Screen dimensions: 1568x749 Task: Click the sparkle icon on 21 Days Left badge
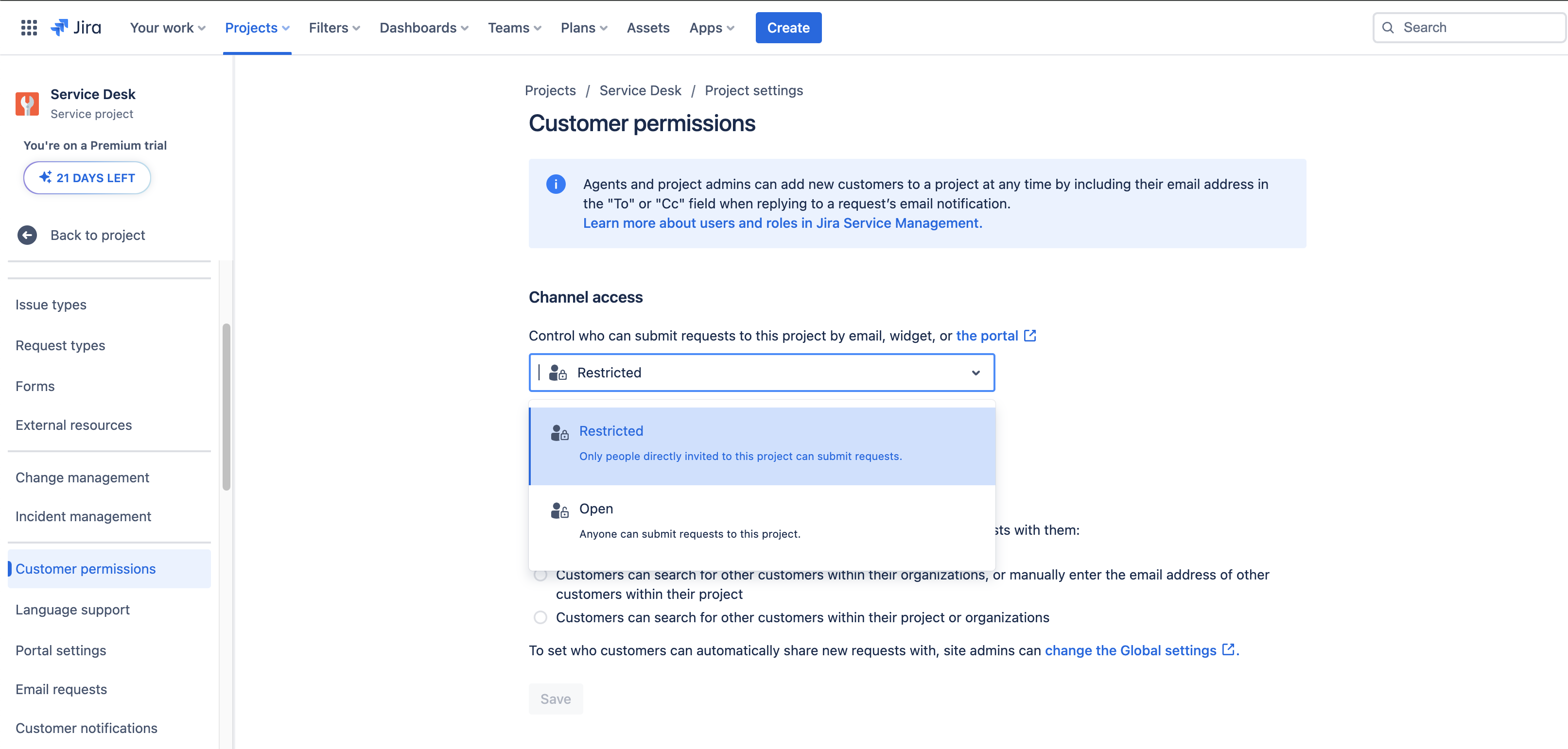(45, 177)
